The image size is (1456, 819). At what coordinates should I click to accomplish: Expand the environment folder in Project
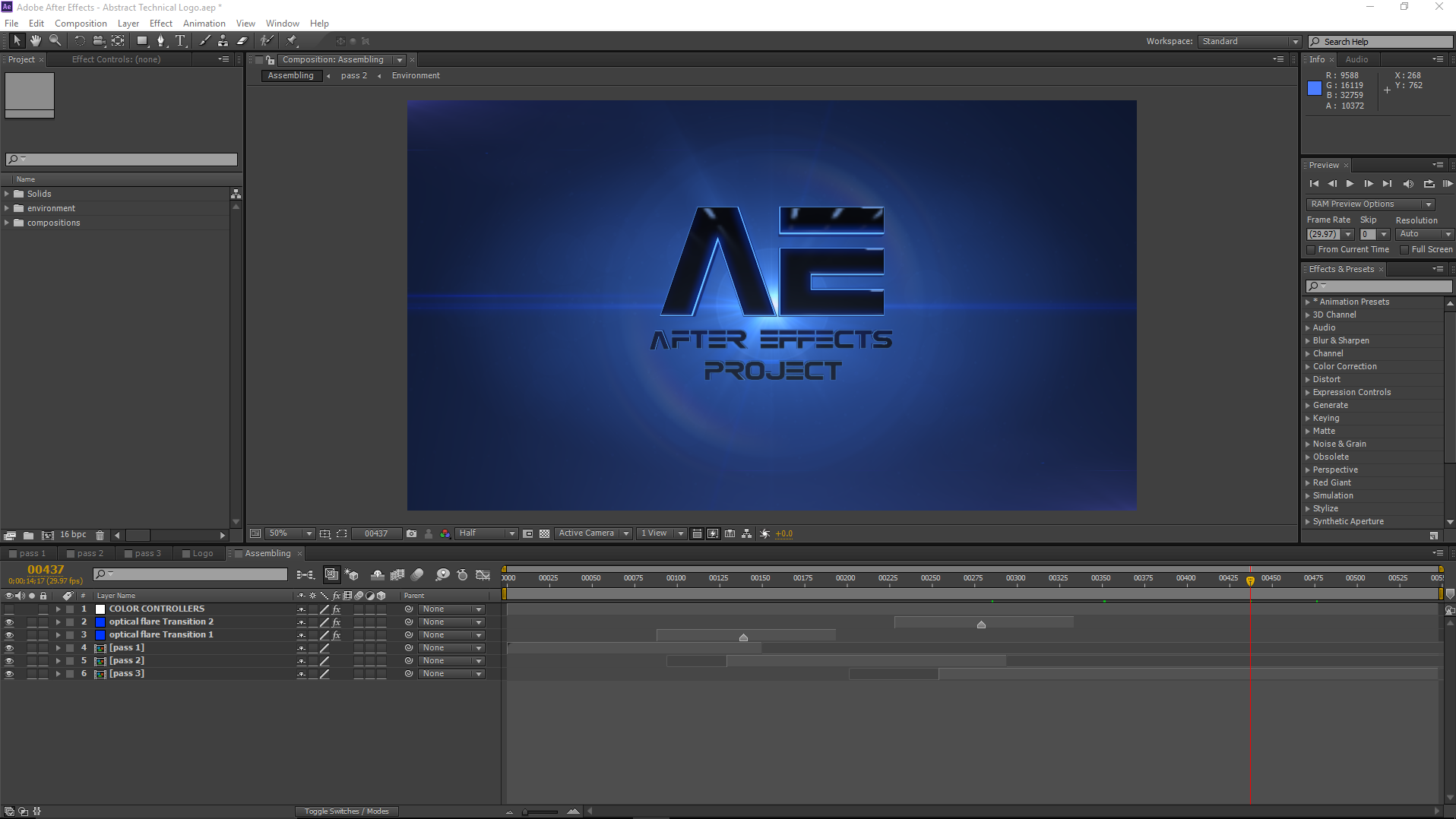pos(7,208)
